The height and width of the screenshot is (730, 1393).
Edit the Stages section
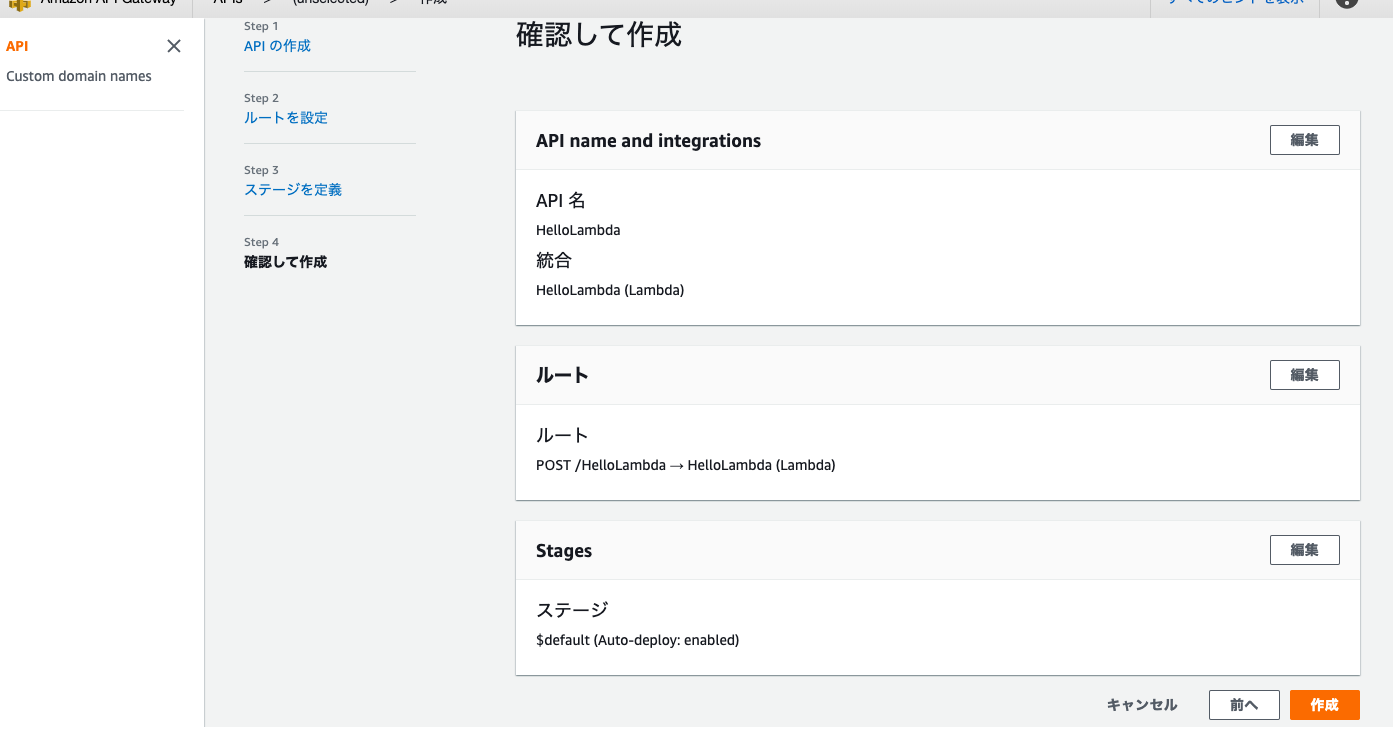(1304, 549)
